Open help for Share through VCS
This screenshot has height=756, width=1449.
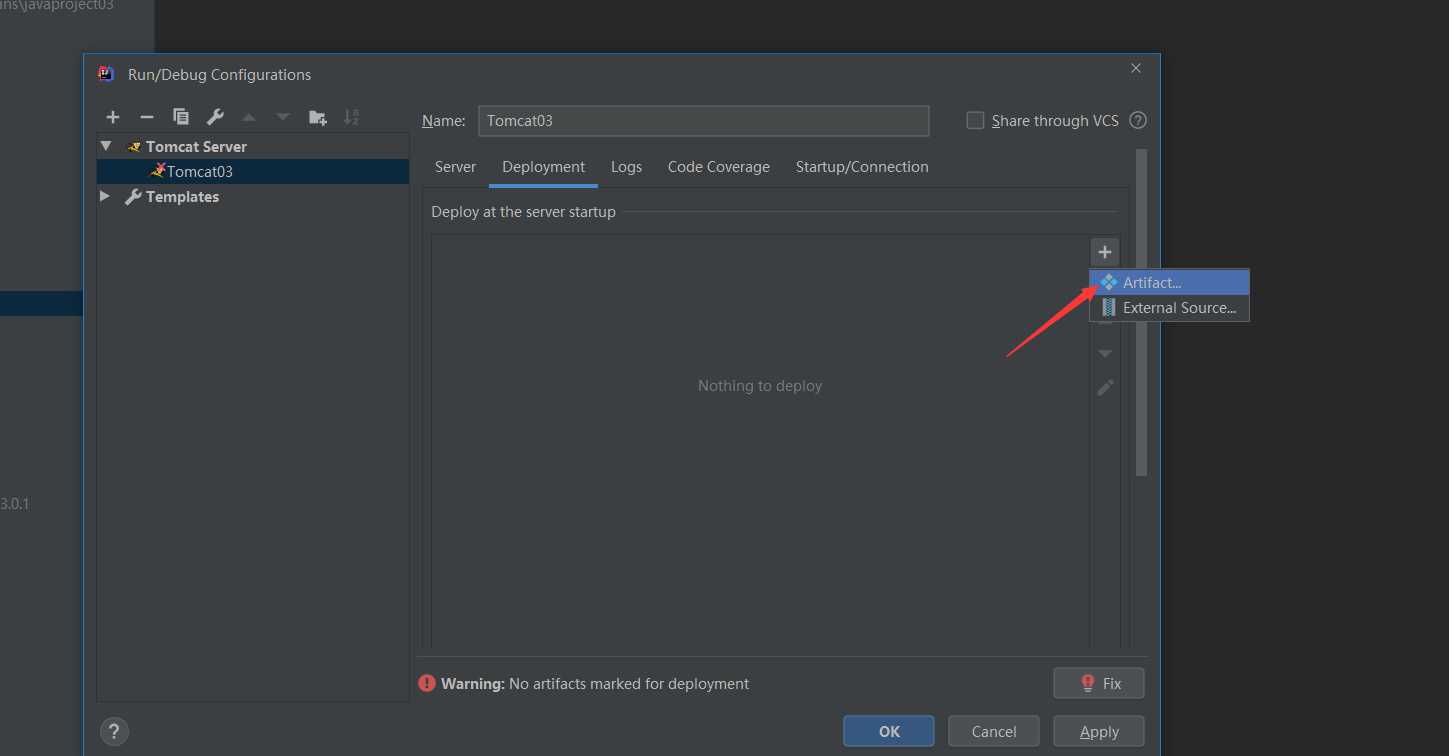tap(1138, 121)
